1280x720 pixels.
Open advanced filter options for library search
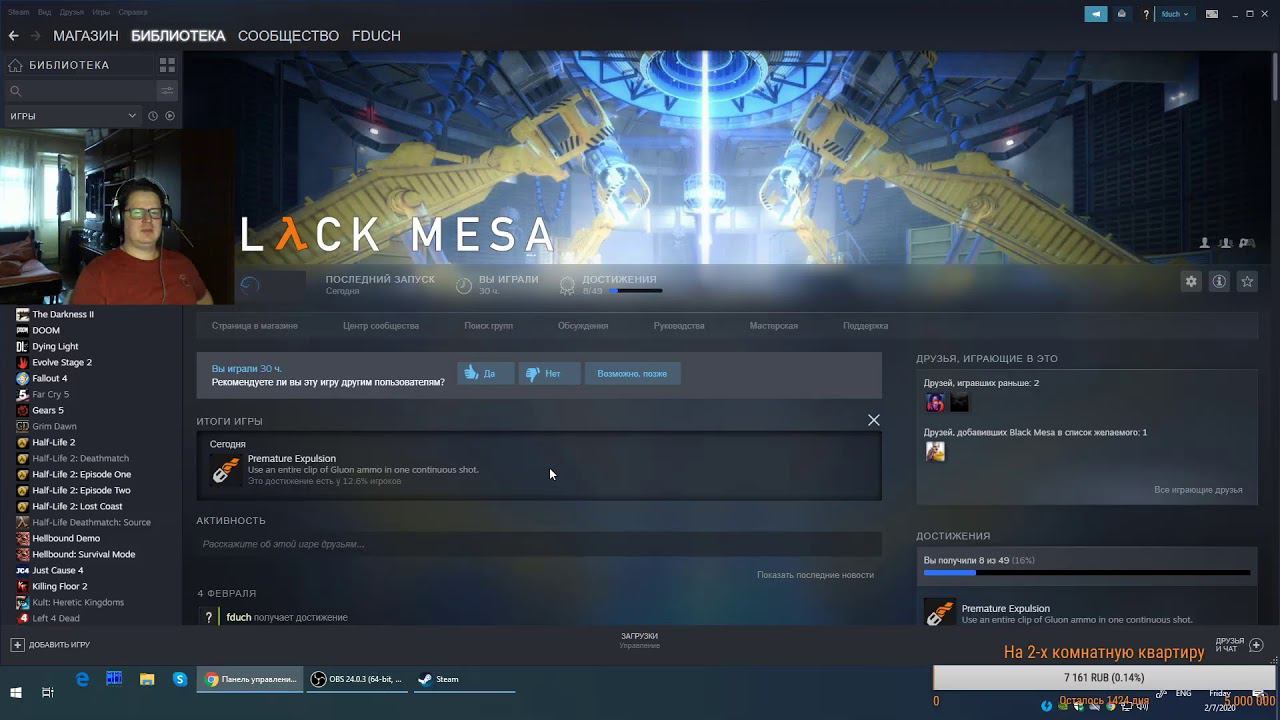(x=167, y=90)
